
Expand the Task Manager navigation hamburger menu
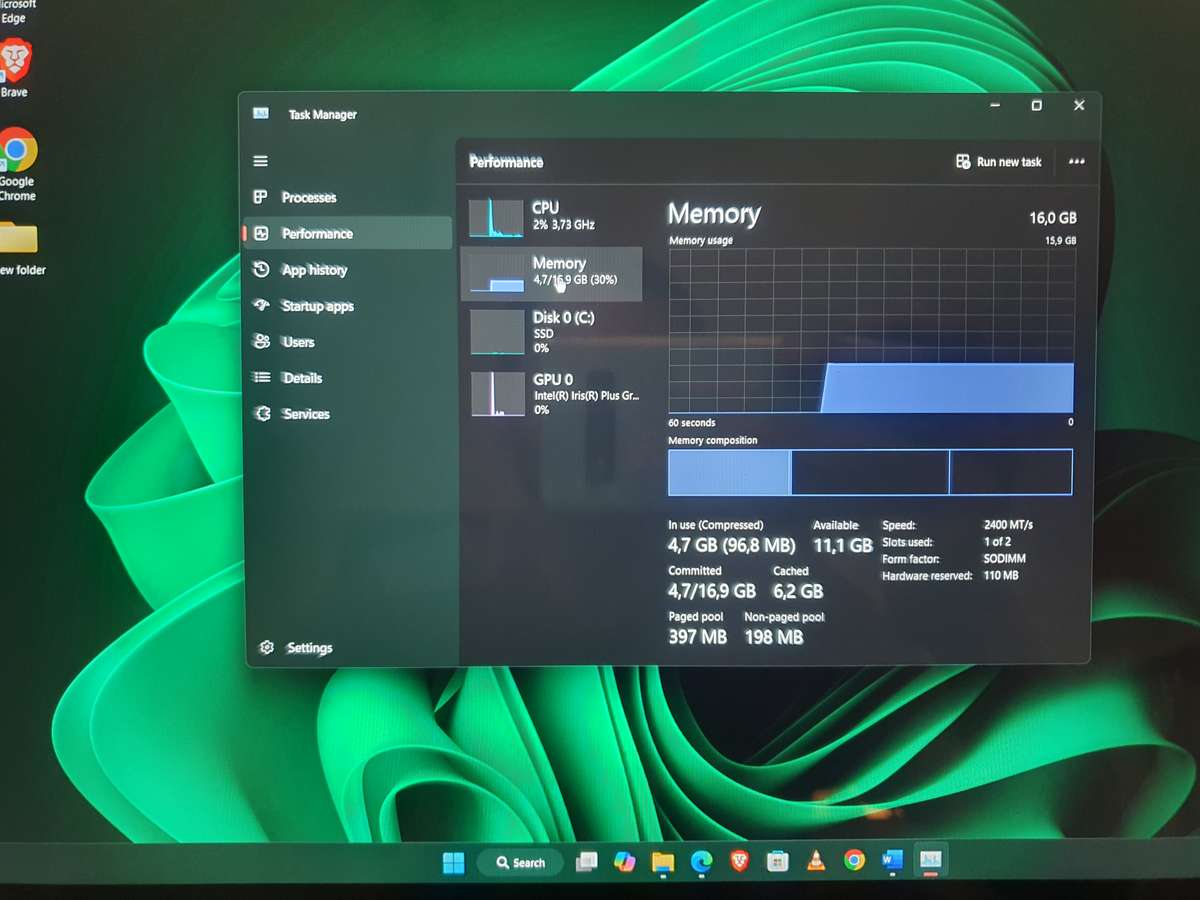coord(261,161)
